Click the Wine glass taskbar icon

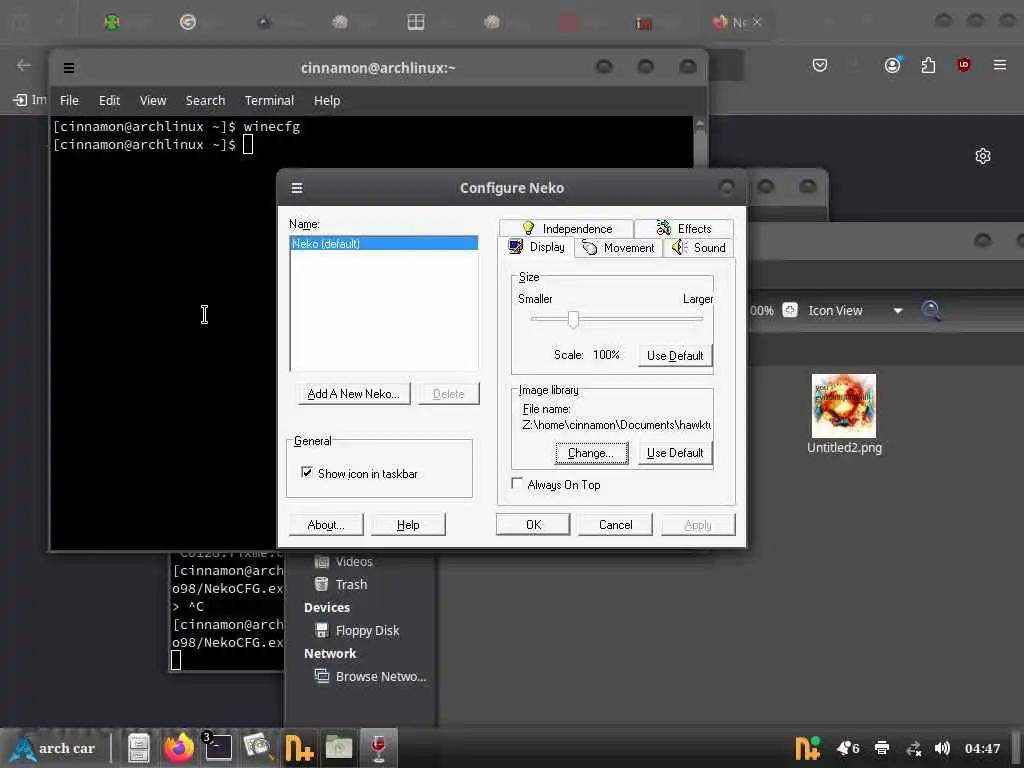378,748
